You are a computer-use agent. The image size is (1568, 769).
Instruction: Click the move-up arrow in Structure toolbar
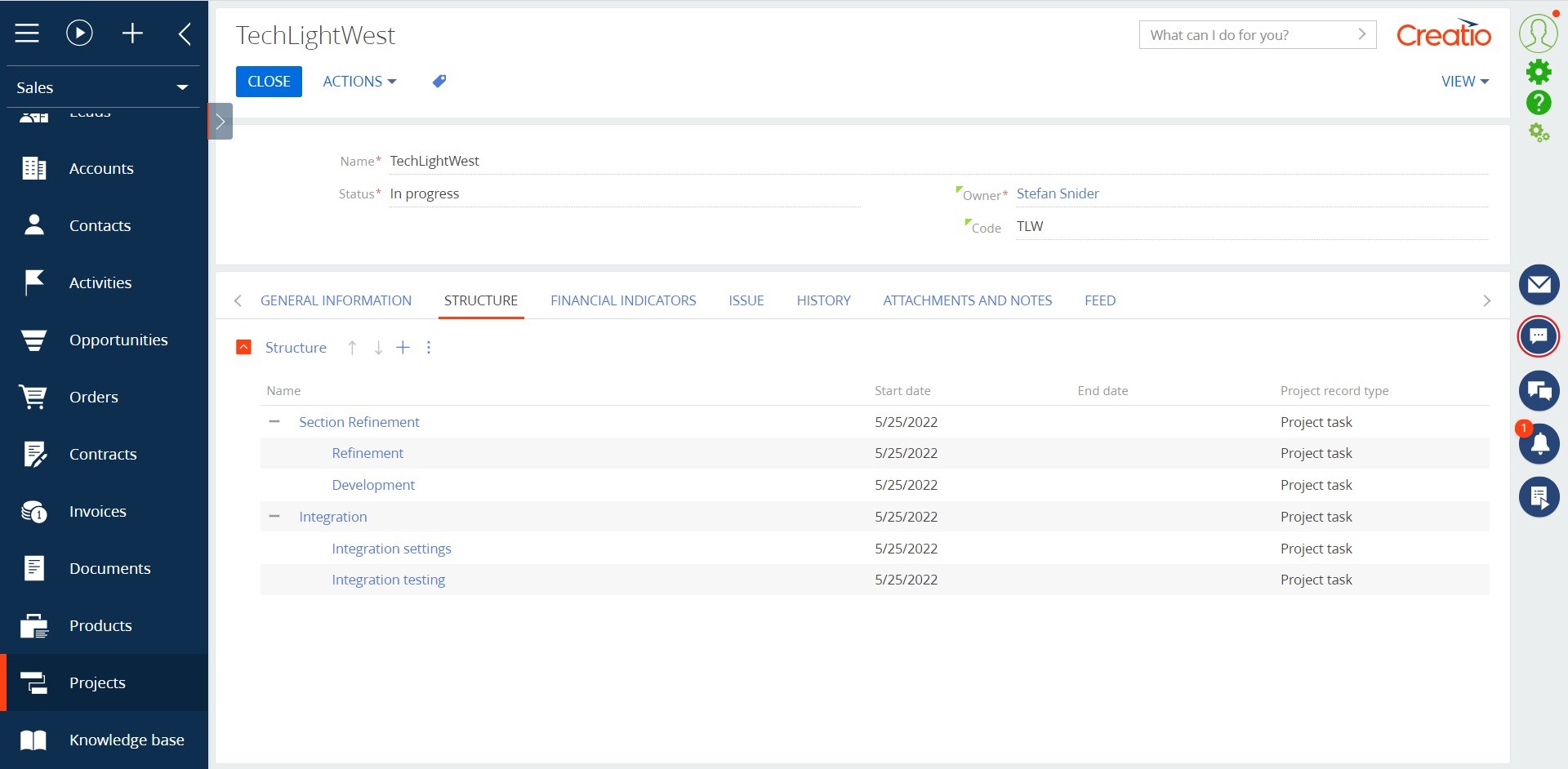pyautogui.click(x=352, y=347)
